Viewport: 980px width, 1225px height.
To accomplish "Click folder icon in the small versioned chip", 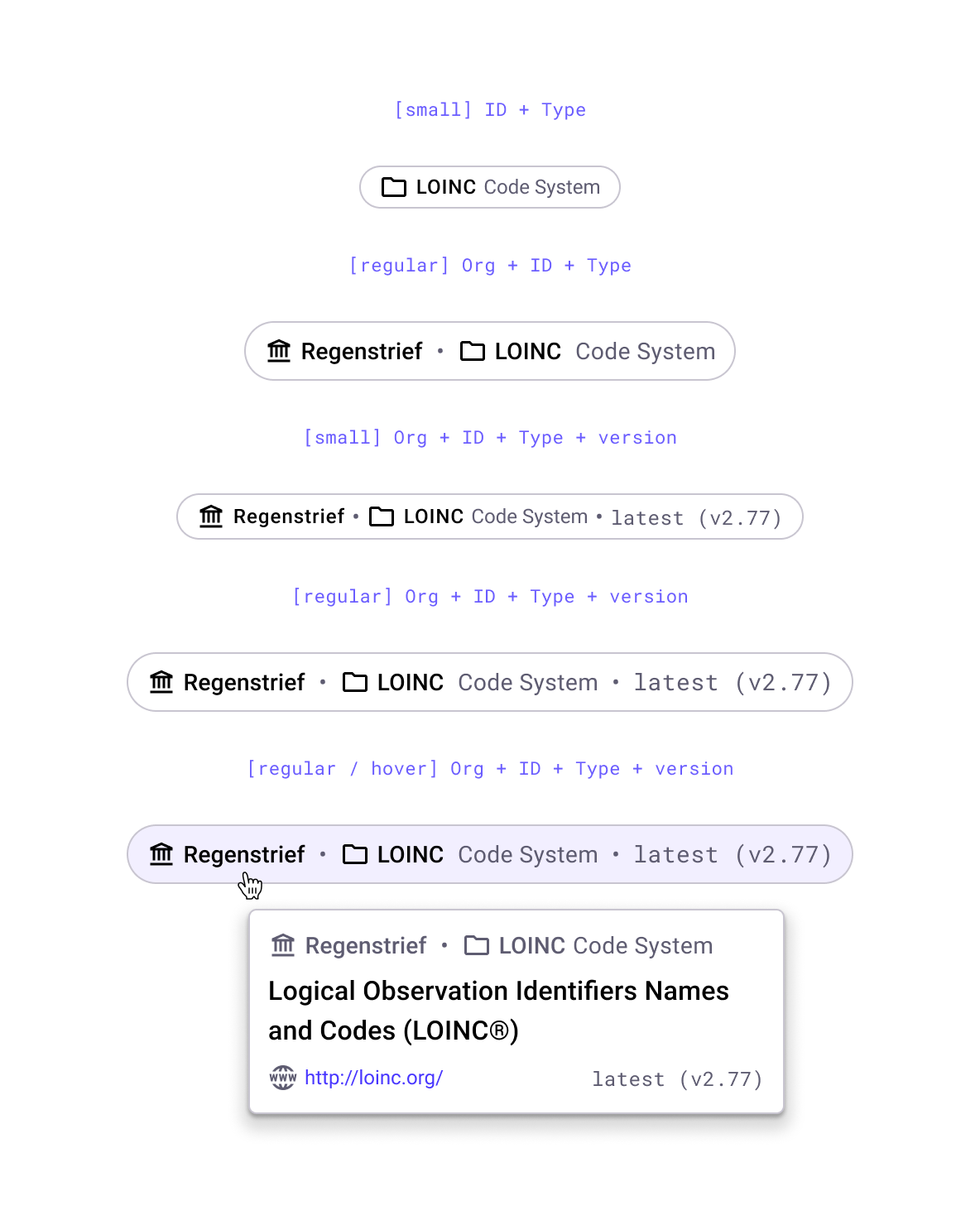I will pyautogui.click(x=382, y=516).
